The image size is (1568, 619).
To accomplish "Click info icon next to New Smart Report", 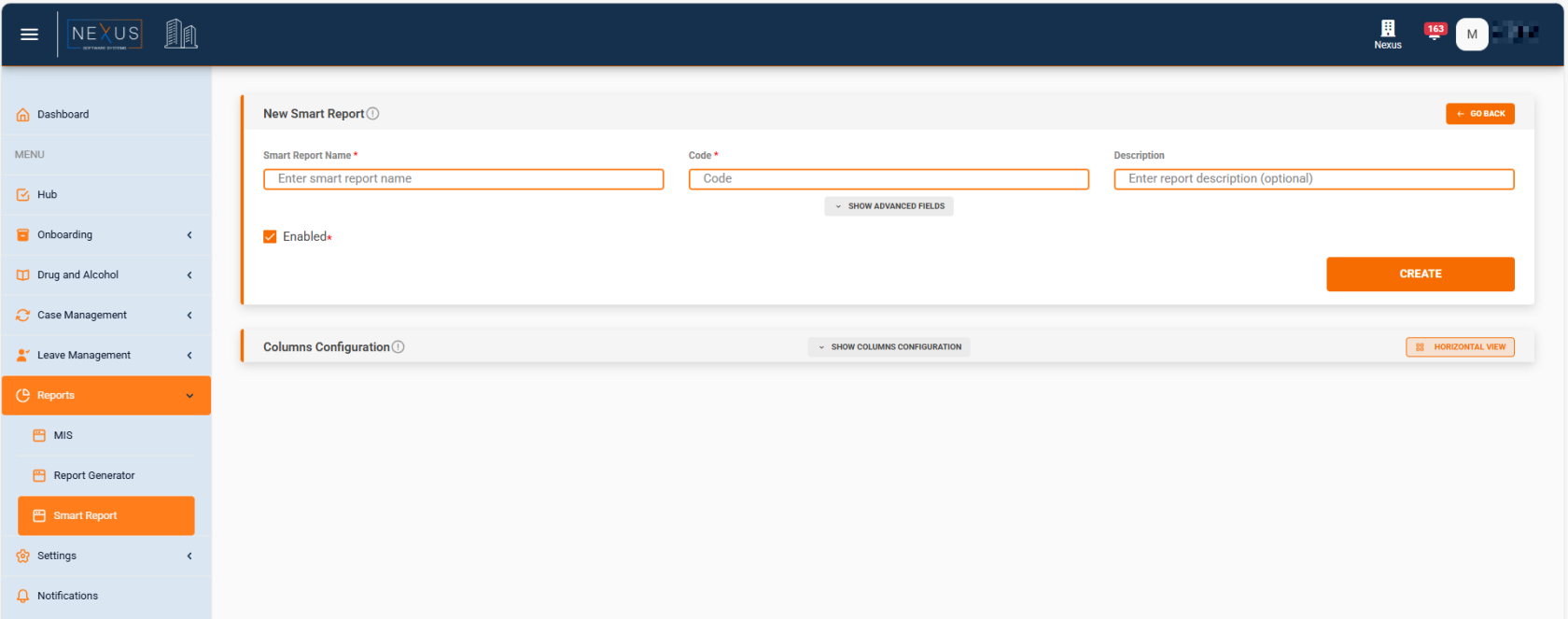I will [373, 114].
